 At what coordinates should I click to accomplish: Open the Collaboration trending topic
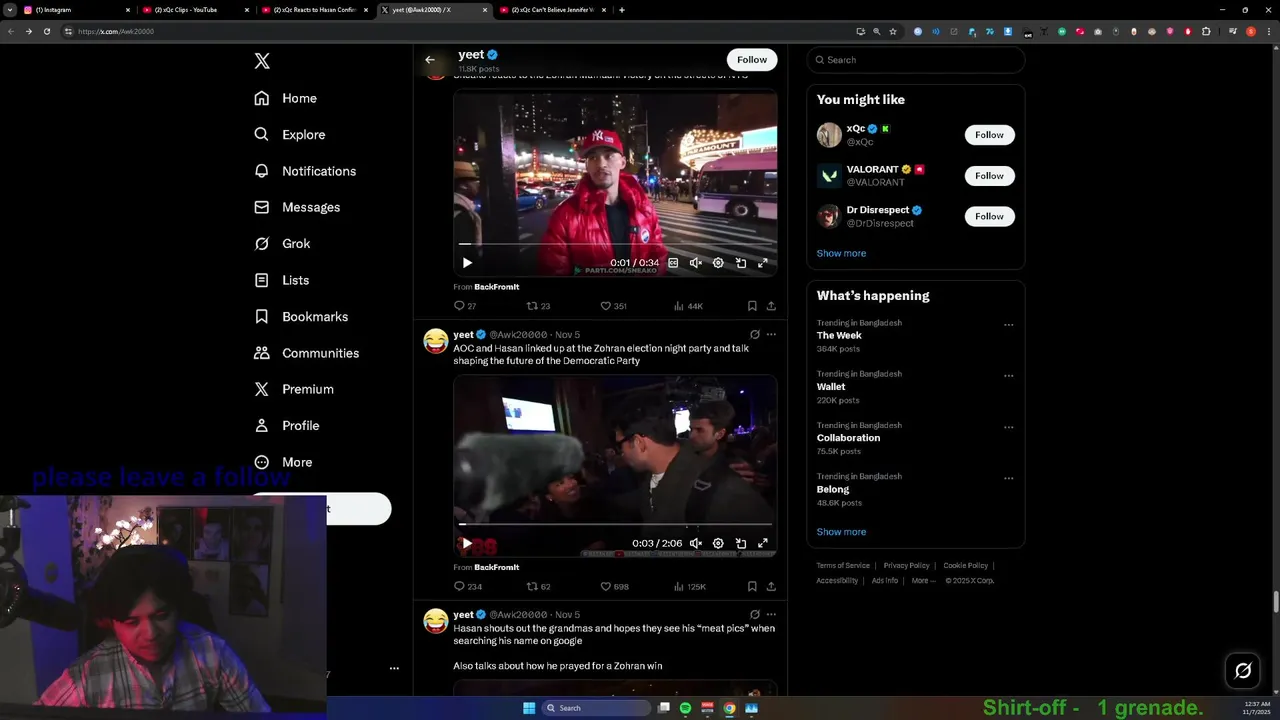[x=848, y=438]
